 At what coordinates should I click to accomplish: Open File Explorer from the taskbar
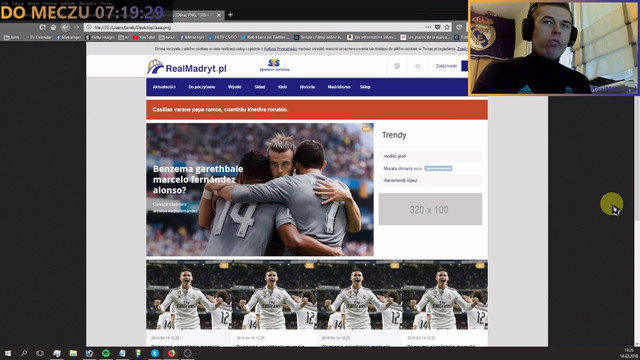[x=73, y=353]
